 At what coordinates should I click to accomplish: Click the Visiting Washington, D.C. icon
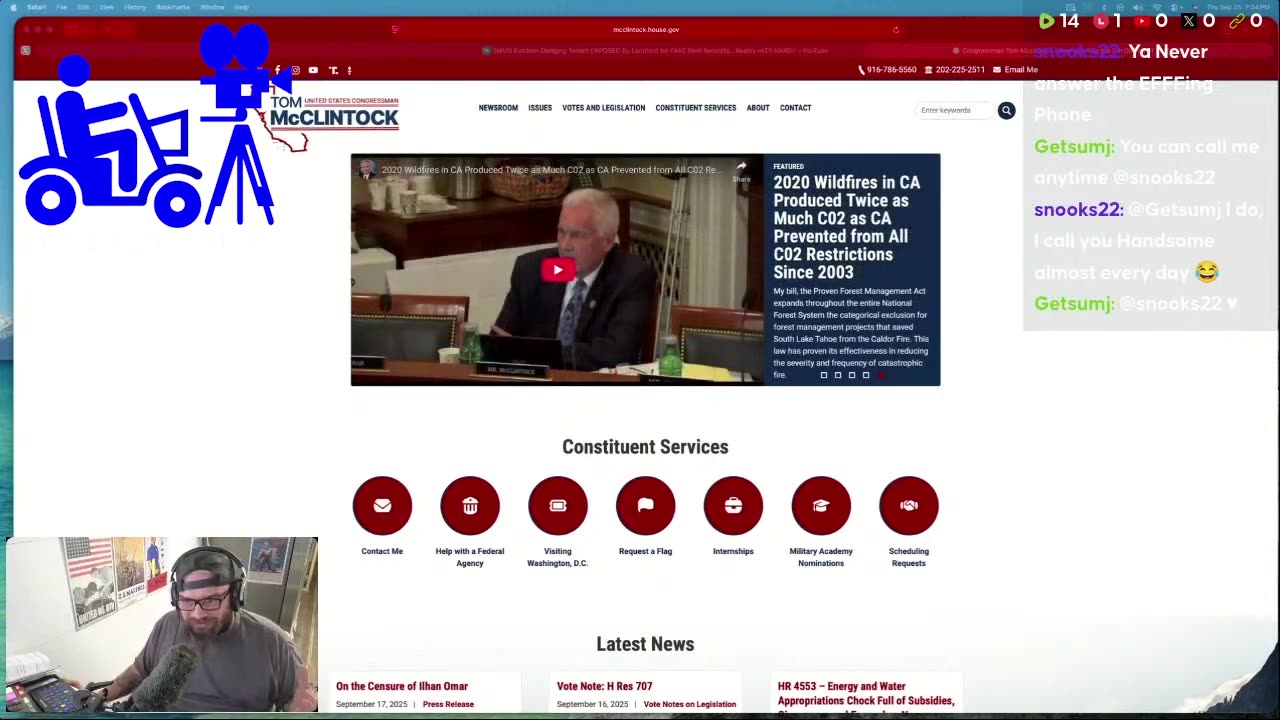[558, 505]
